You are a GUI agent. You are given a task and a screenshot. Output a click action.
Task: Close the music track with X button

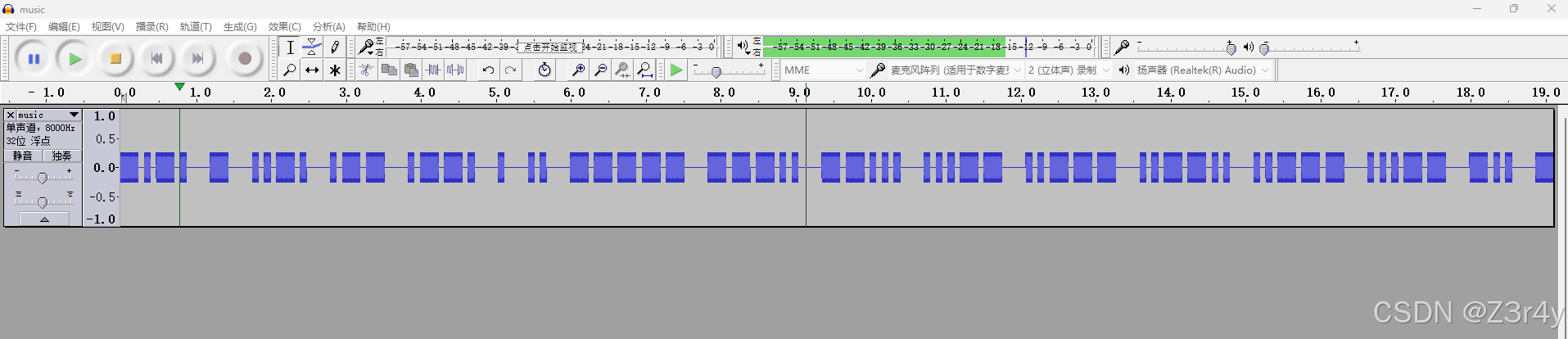point(11,115)
